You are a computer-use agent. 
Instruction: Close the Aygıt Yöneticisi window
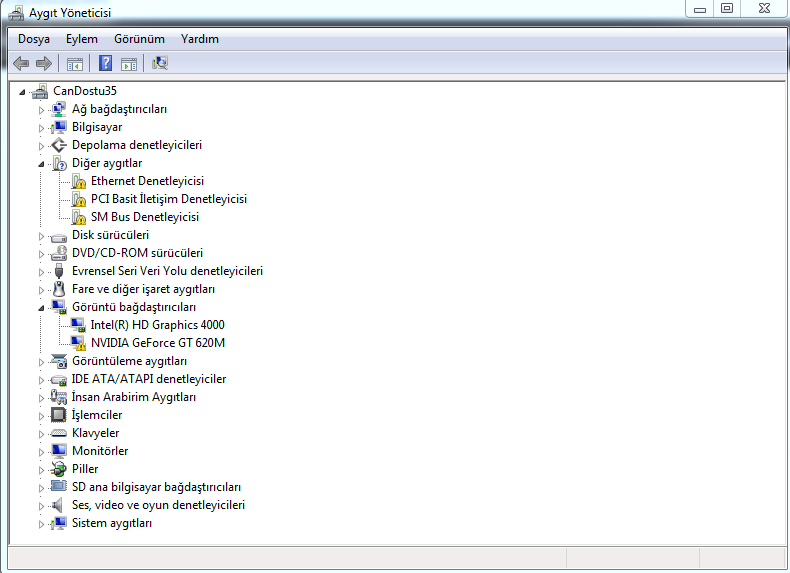click(764, 9)
